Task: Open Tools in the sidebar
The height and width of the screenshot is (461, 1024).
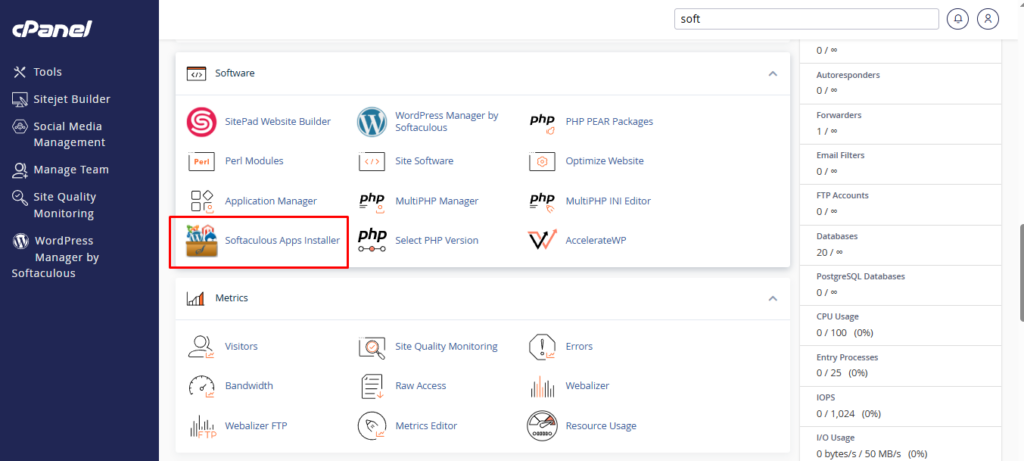Action: tap(38, 72)
